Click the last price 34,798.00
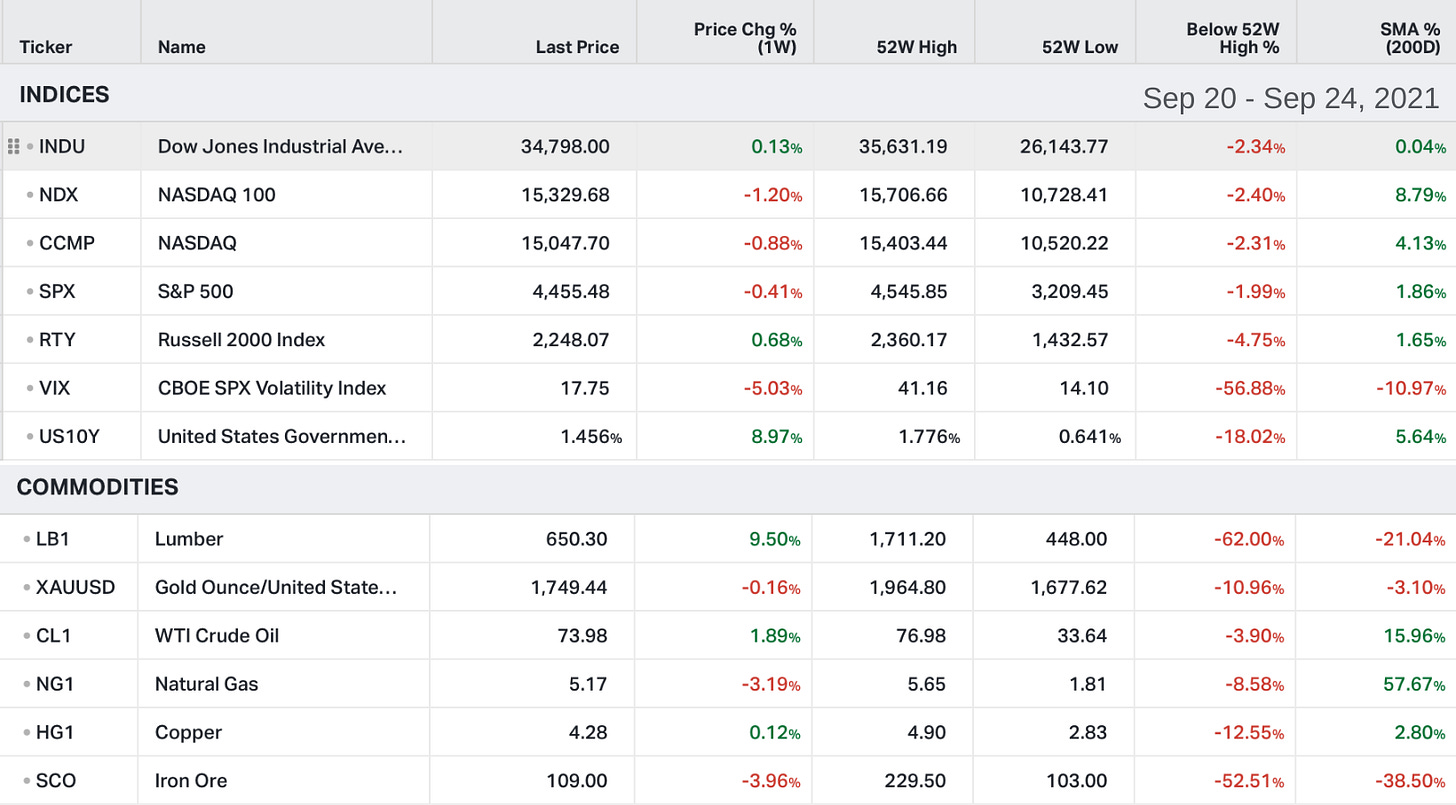This screenshot has height=805, width=1456. click(x=565, y=147)
